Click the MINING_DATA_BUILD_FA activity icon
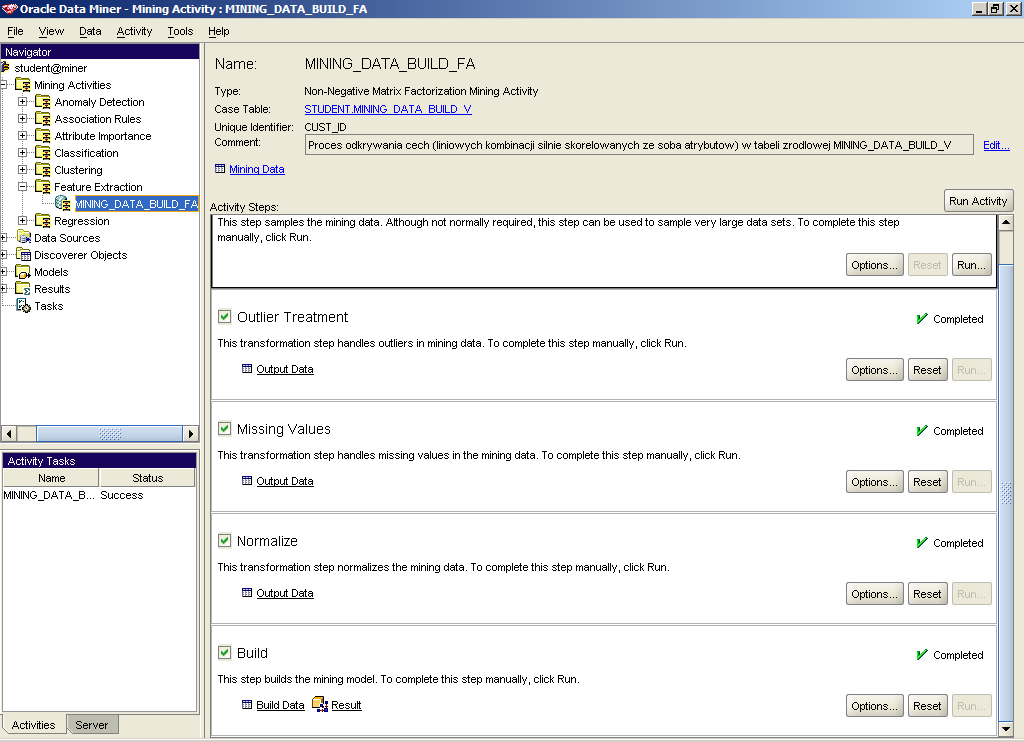1024x742 pixels. pos(63,204)
